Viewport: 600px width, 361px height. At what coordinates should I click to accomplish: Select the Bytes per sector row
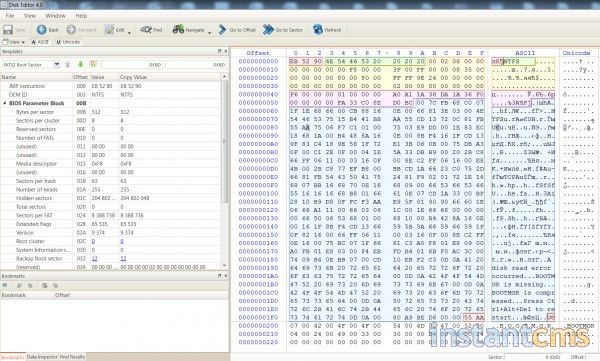tap(111, 112)
